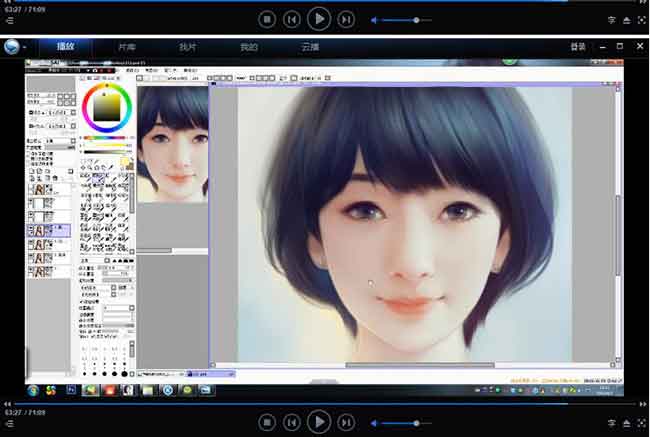The width and height of the screenshot is (650, 437).
Task: Mute audio with upper bar speaker icon
Action: 374,20
